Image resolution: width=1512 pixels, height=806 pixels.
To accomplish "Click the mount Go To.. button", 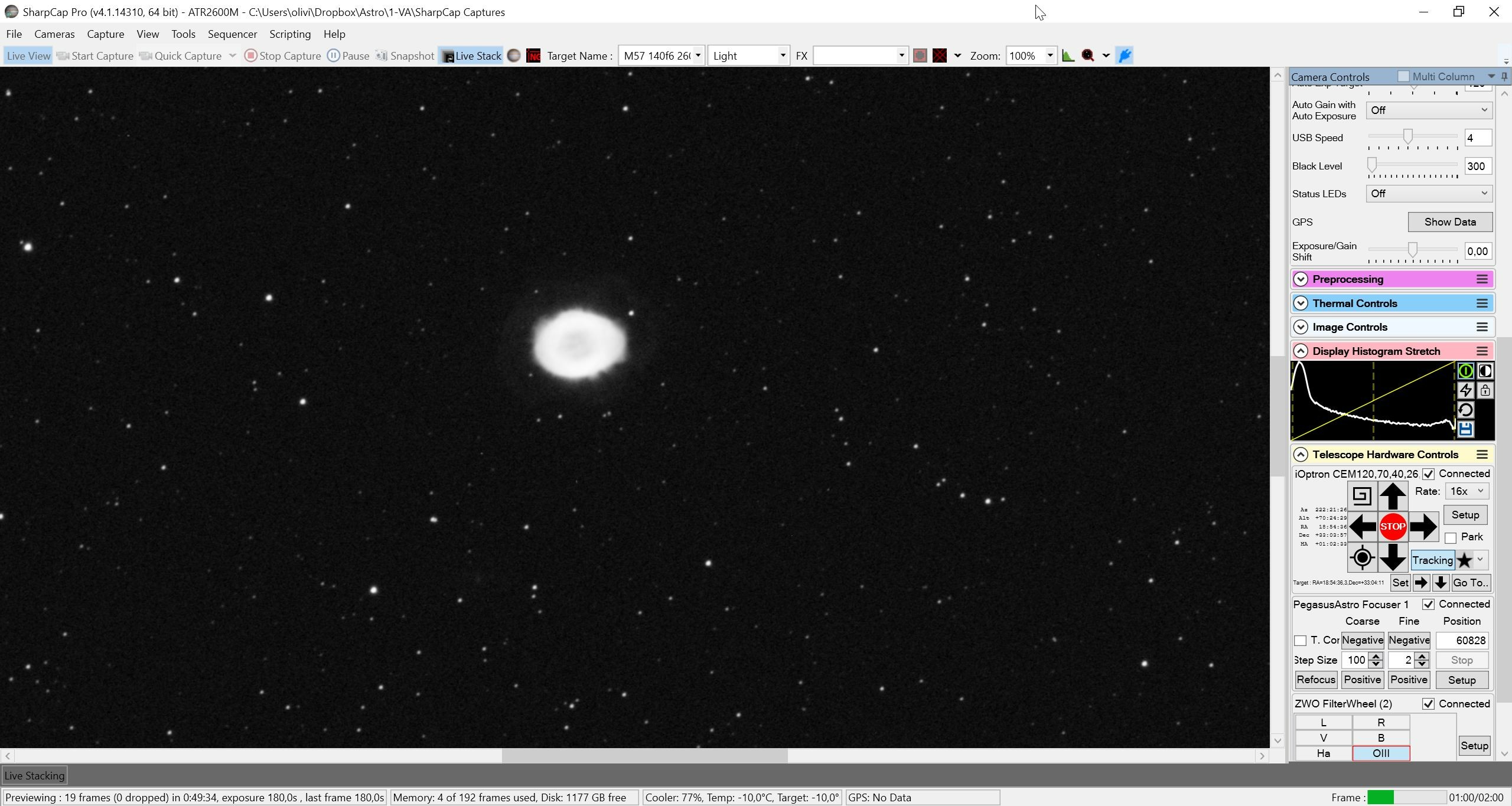I will 1470,583.
